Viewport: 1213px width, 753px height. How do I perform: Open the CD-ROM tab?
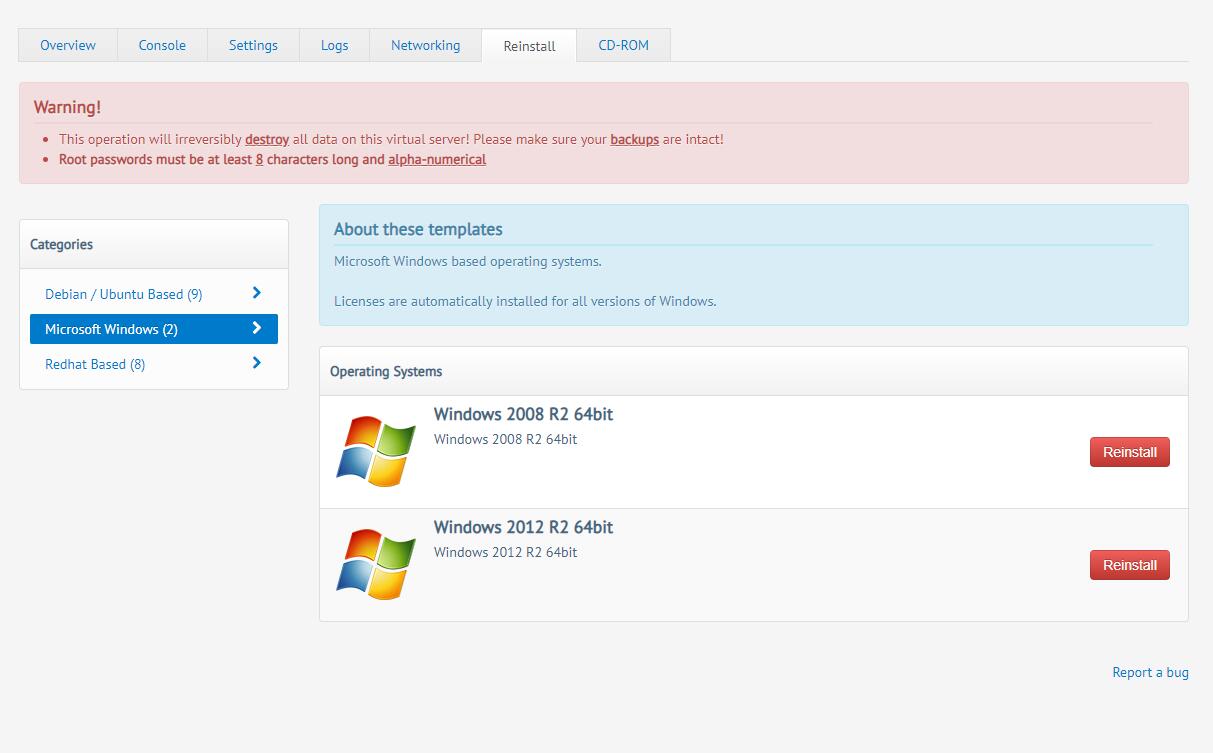pos(623,45)
